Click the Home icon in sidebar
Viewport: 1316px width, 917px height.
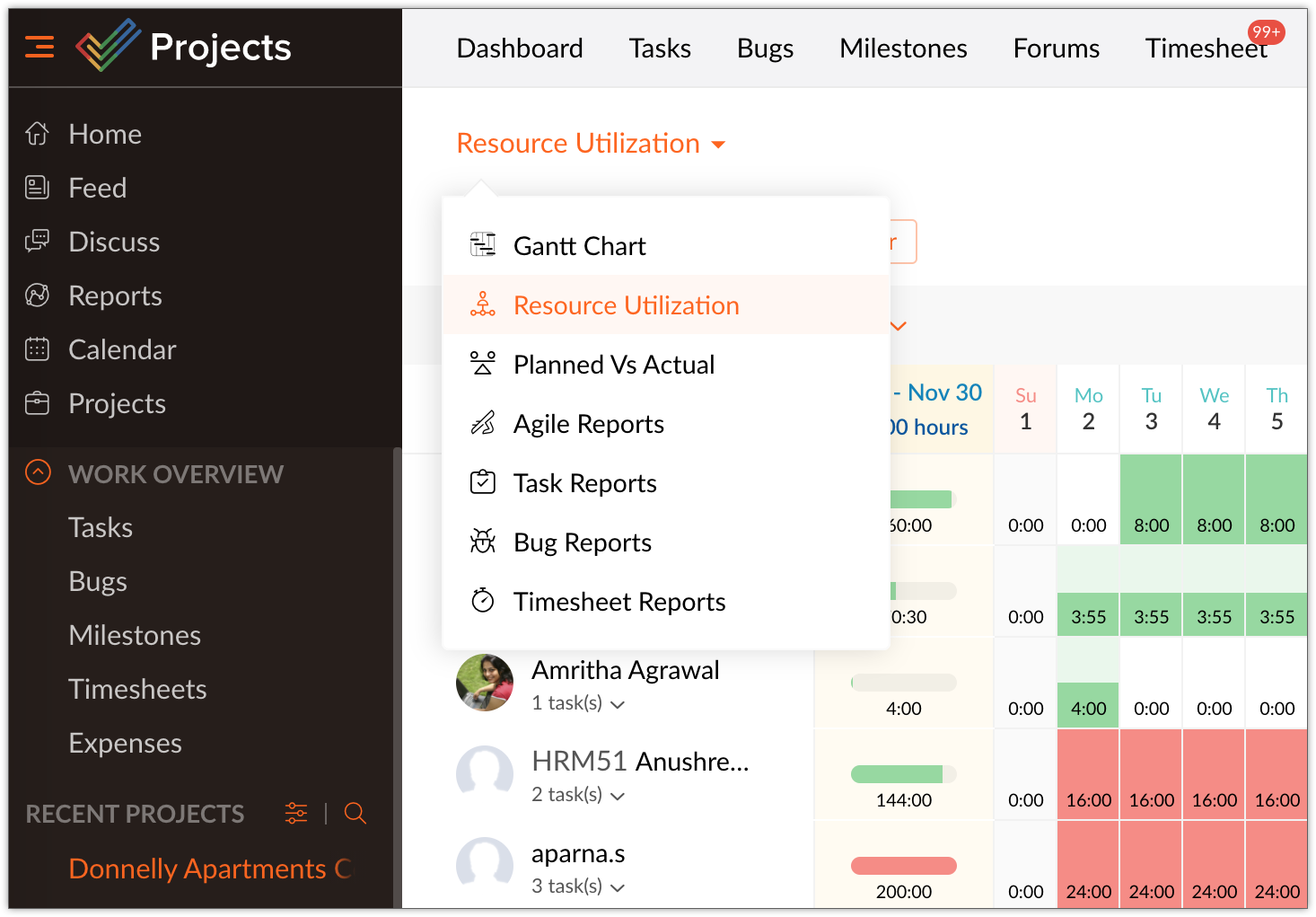[x=37, y=134]
